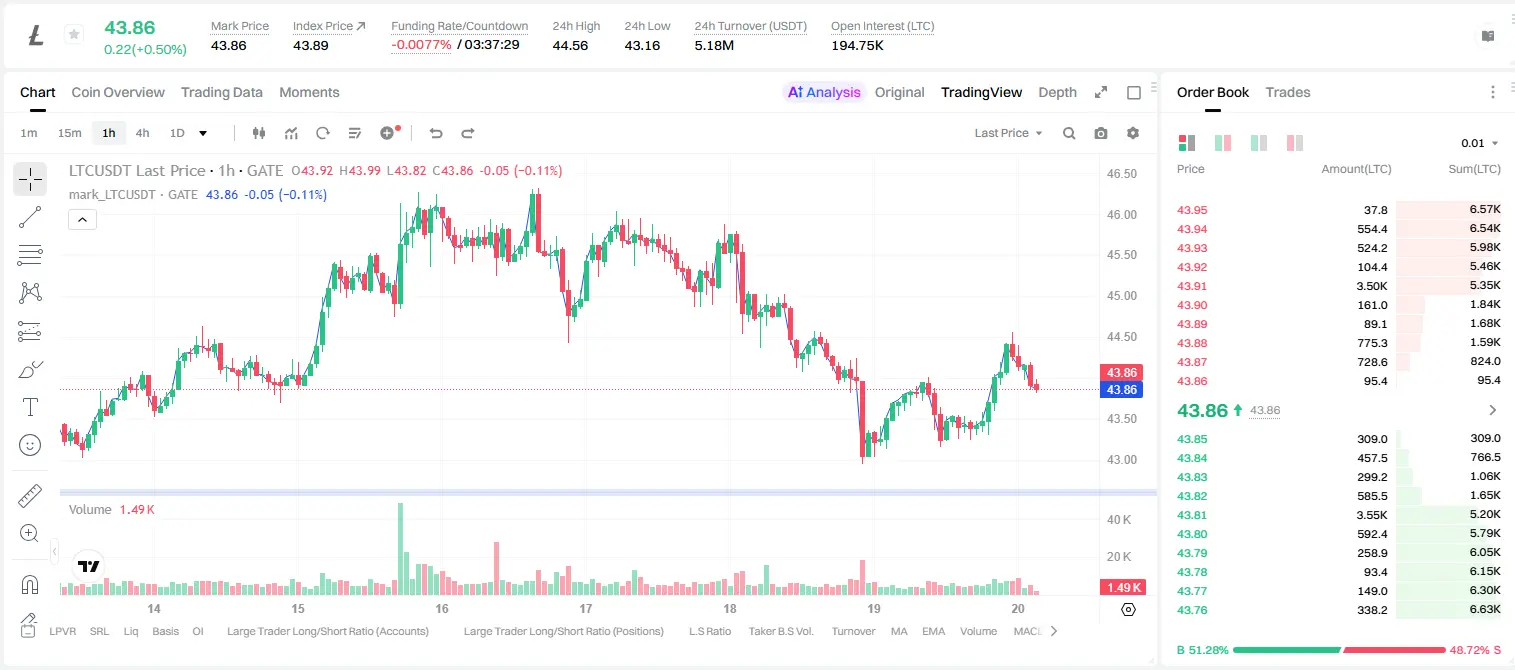
Task: Toggle the square chart layout box
Action: click(x=1134, y=92)
